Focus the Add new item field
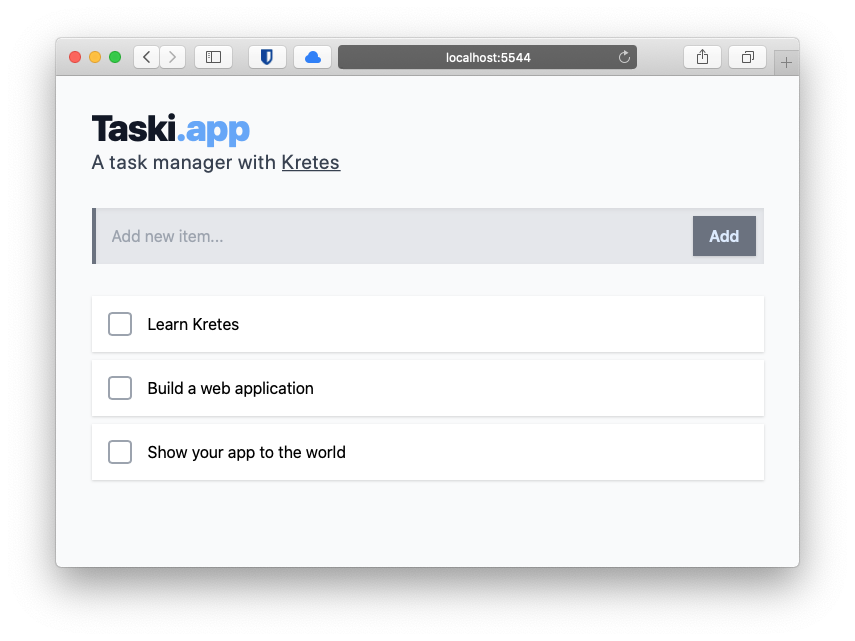Viewport: 855px width, 641px height. click(395, 236)
